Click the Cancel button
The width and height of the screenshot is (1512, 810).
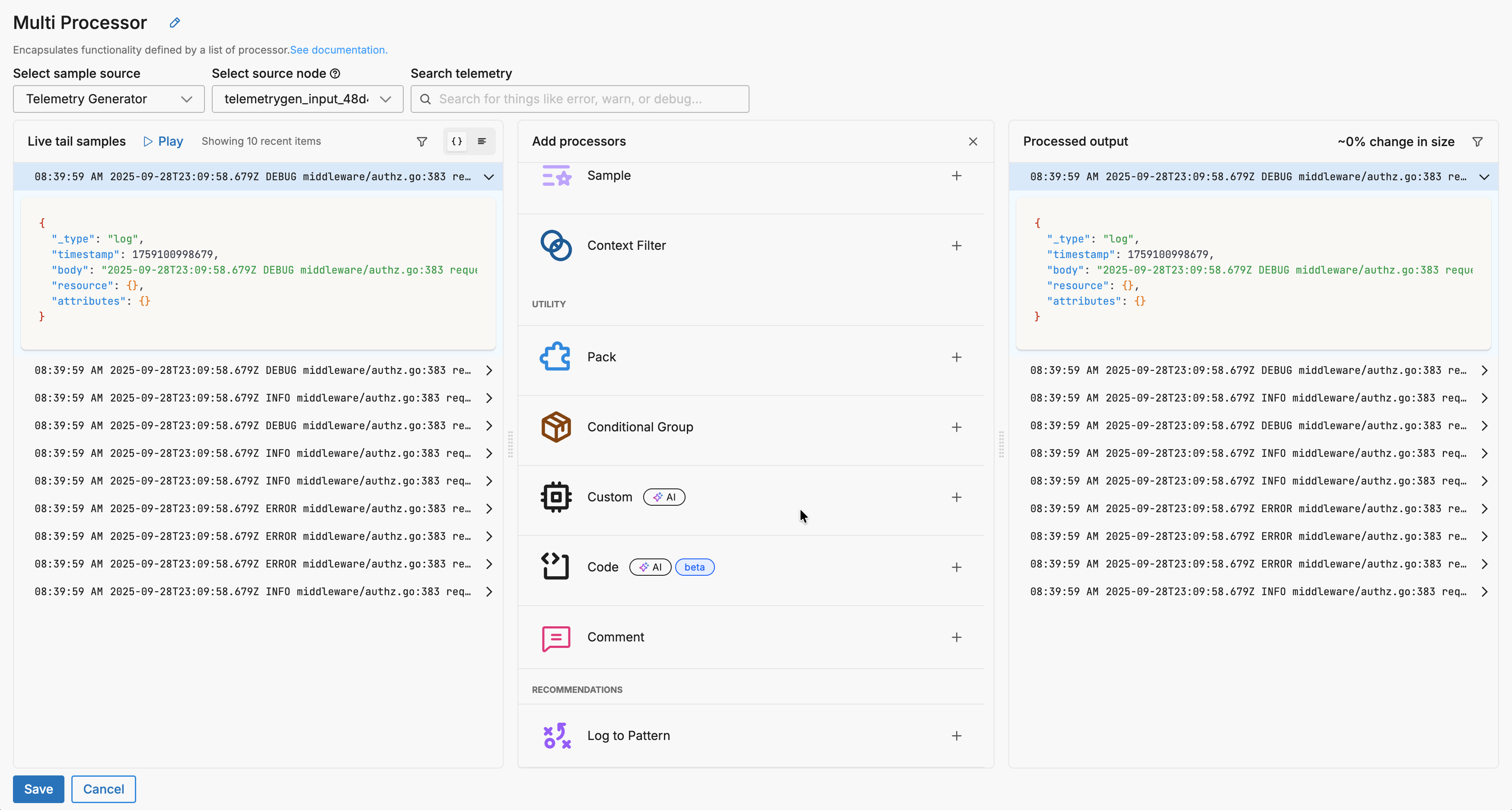[103, 789]
